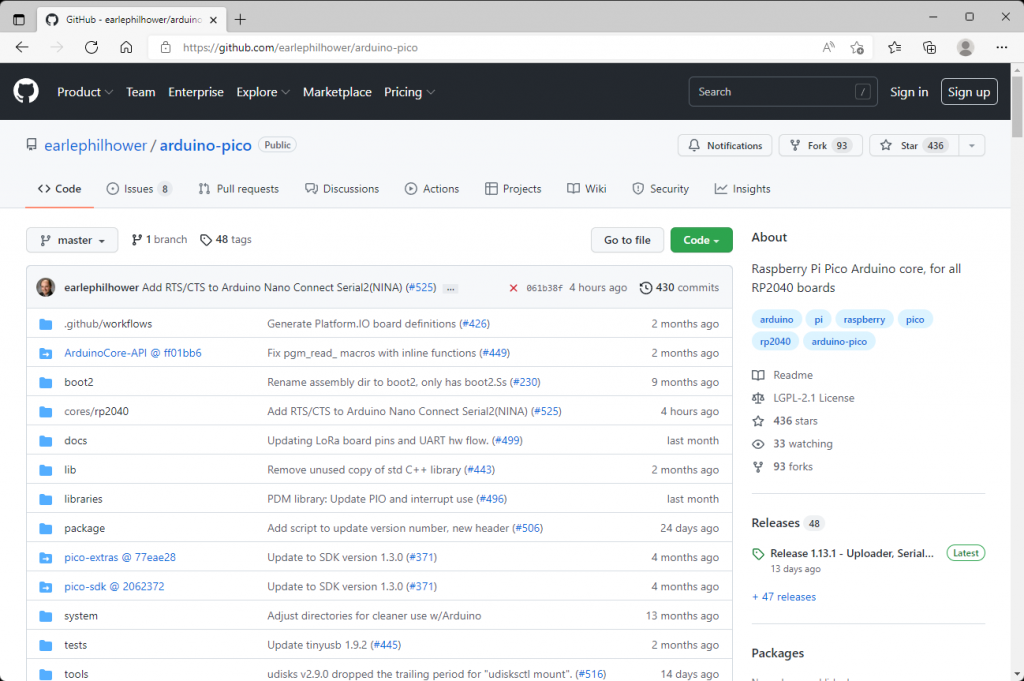
Task: Click the browser address bar URL
Action: (300, 47)
